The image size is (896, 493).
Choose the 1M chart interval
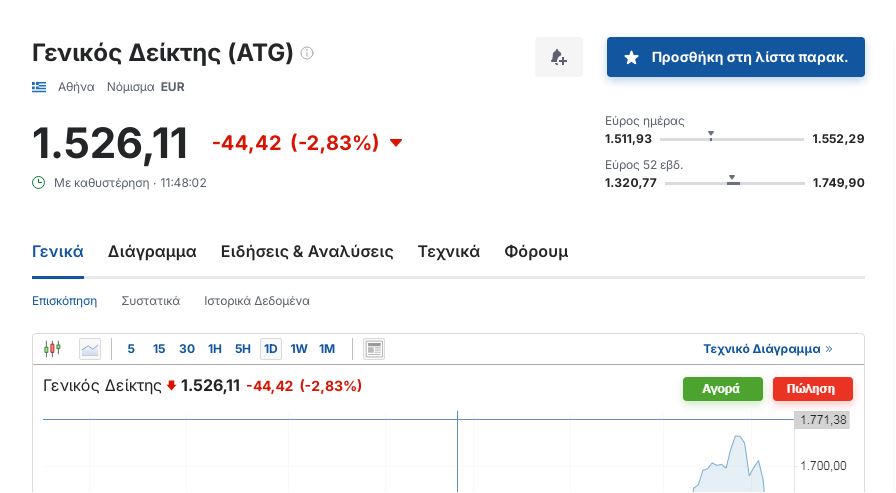click(x=327, y=349)
